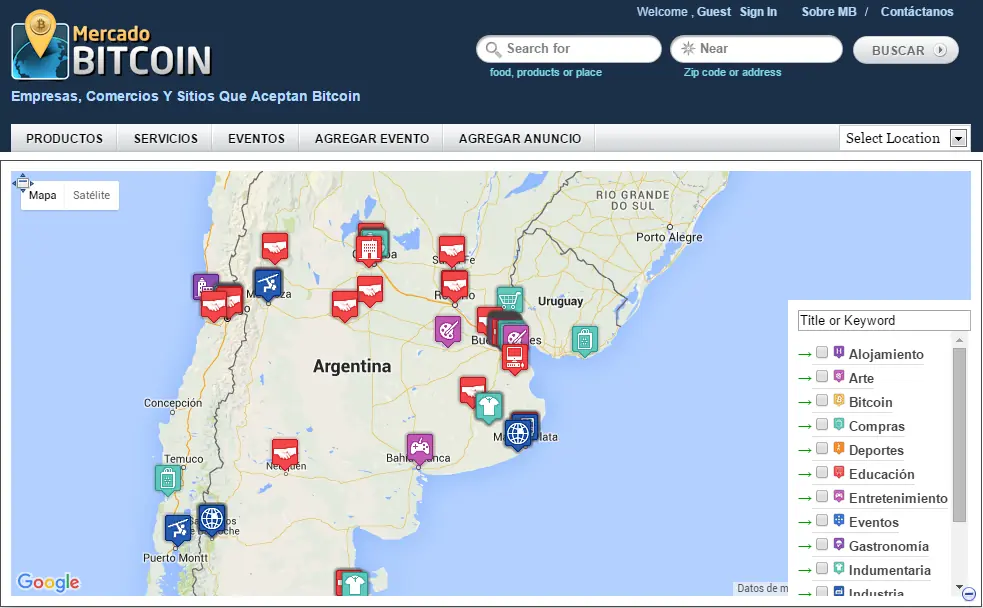This screenshot has height=608, width=983.
Task: Click the globe marker at Mar del Plata
Action: (x=518, y=434)
